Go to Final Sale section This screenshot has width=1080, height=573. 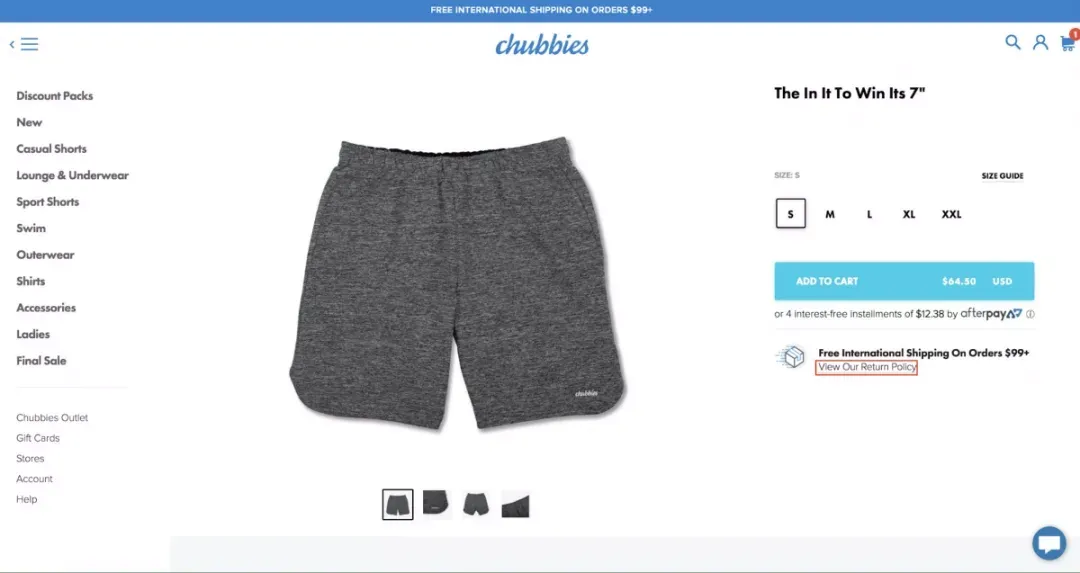[41, 360]
